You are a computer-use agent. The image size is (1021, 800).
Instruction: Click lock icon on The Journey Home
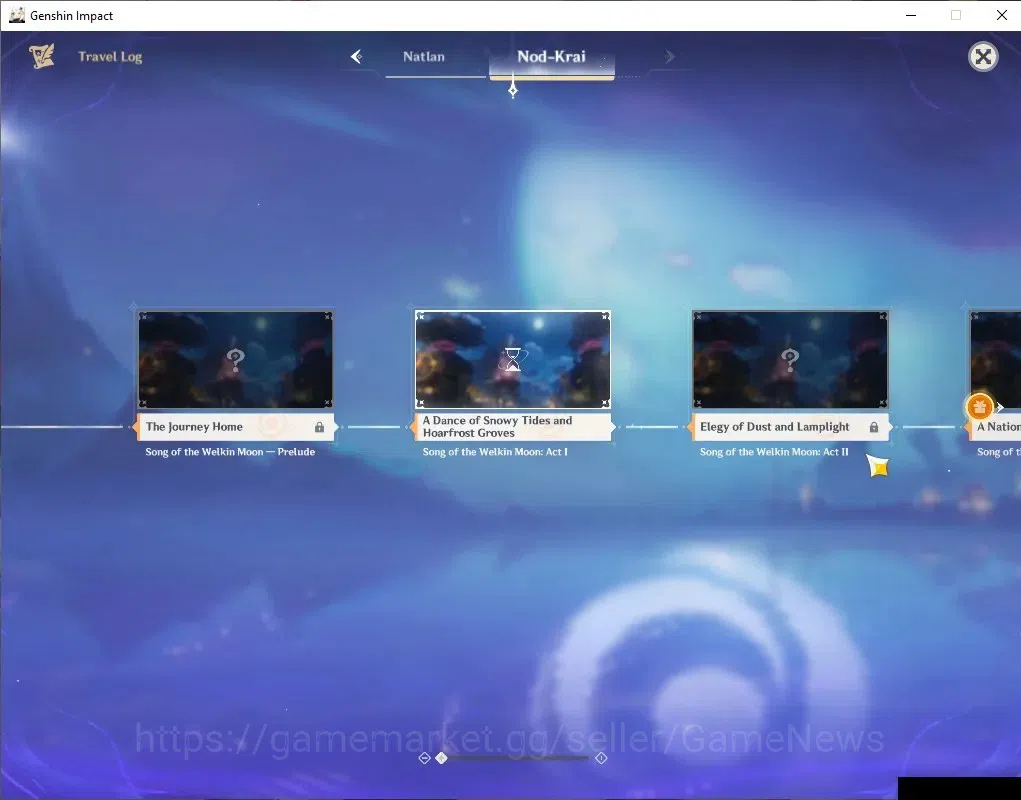[319, 427]
